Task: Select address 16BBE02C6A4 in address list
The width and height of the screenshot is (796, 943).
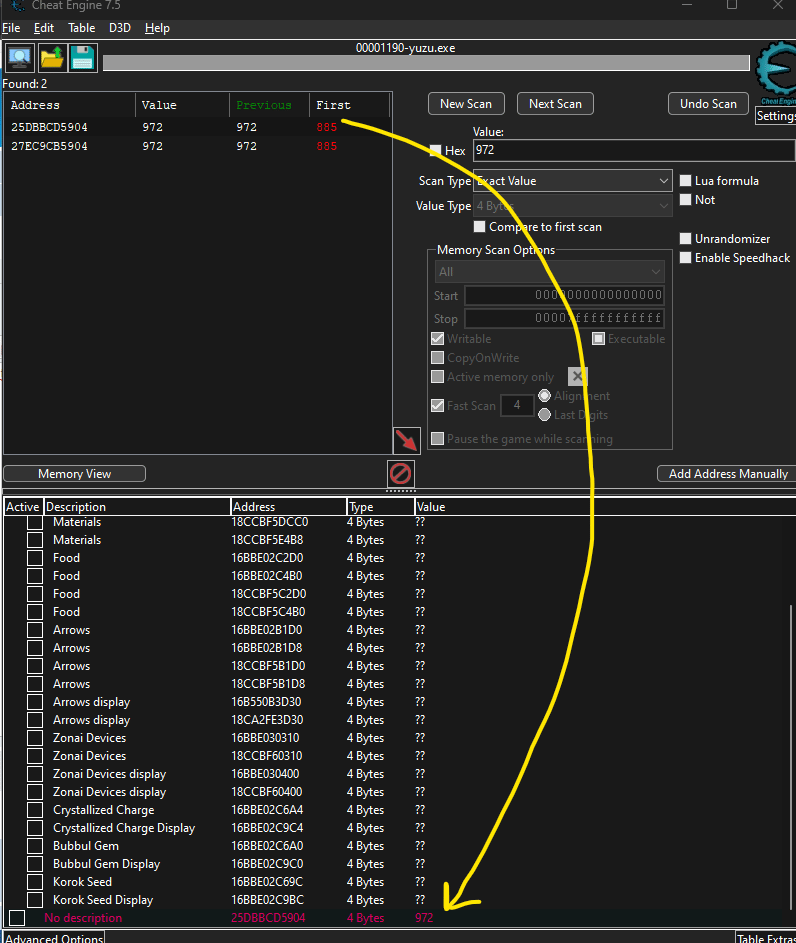Action: pos(267,809)
